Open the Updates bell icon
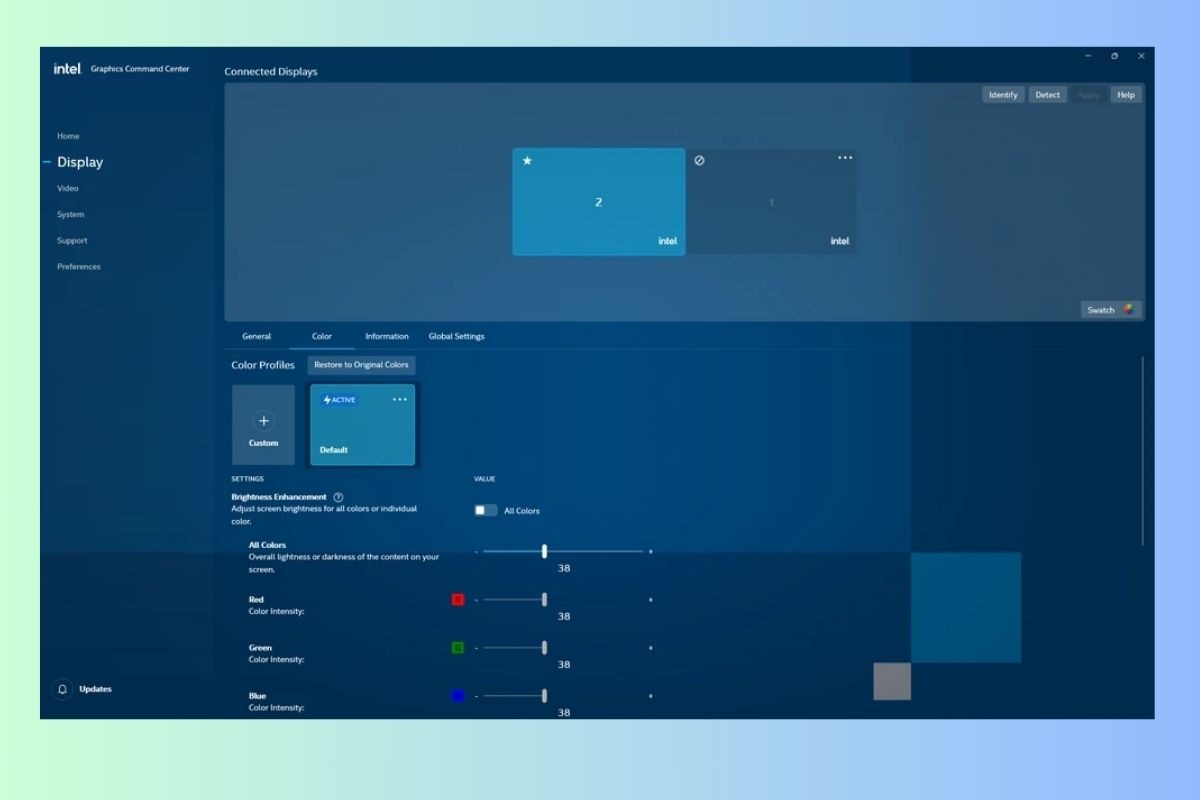 62,689
